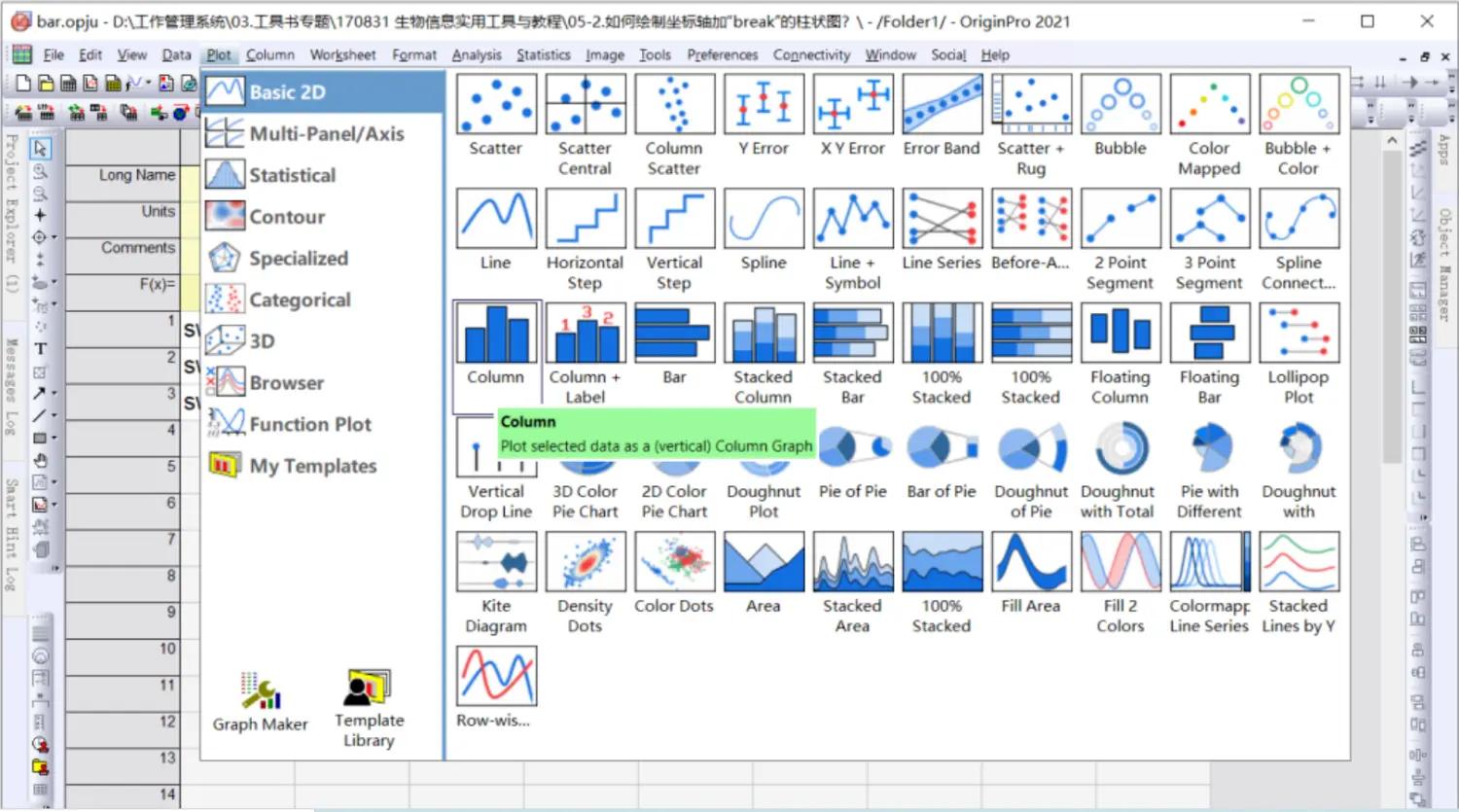Screen dimensions: 1459x812
Task: Select 3 Point Segment plot
Action: point(1210,219)
